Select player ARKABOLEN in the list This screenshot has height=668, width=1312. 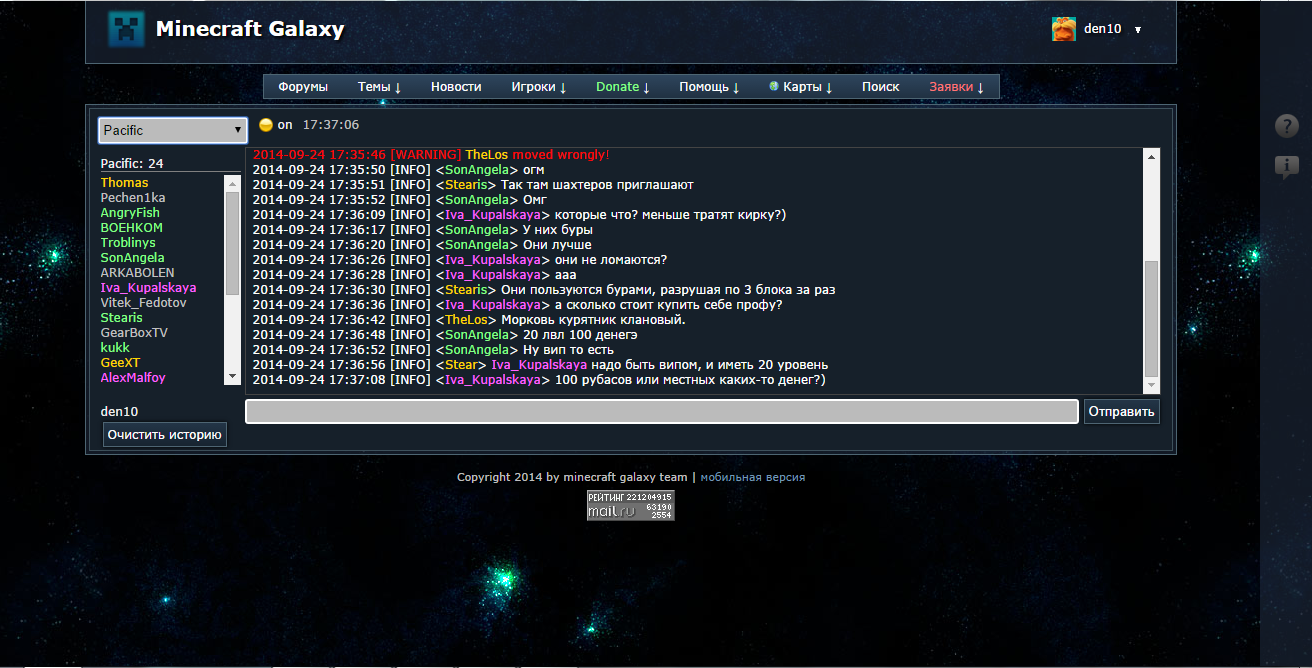[x=137, y=273]
